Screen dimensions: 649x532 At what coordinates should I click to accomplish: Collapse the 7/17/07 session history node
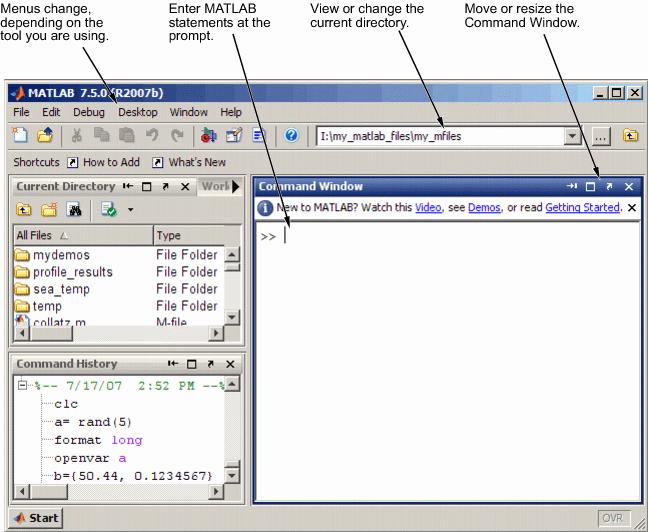(22, 385)
